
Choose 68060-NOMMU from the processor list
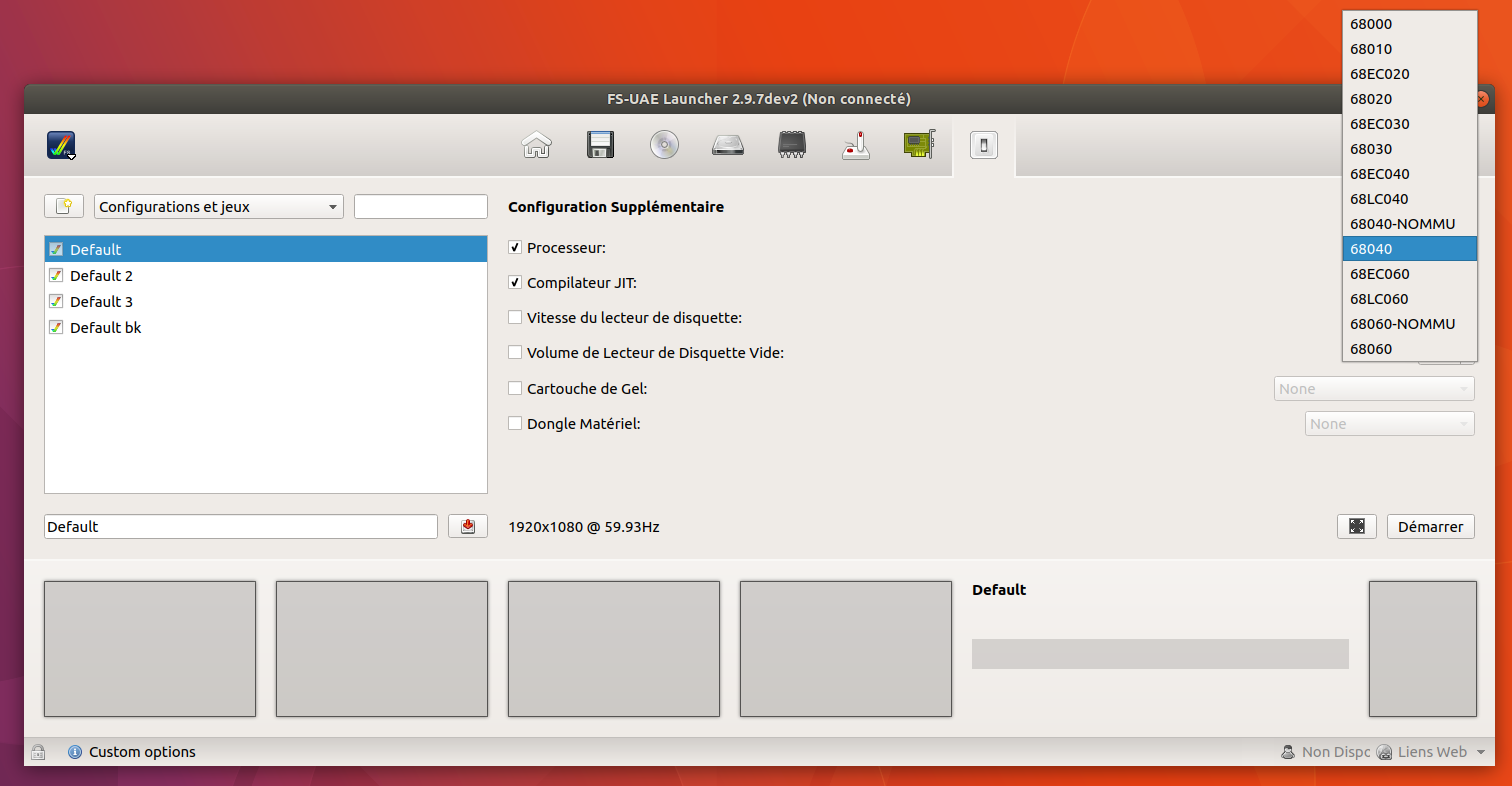(1410, 324)
